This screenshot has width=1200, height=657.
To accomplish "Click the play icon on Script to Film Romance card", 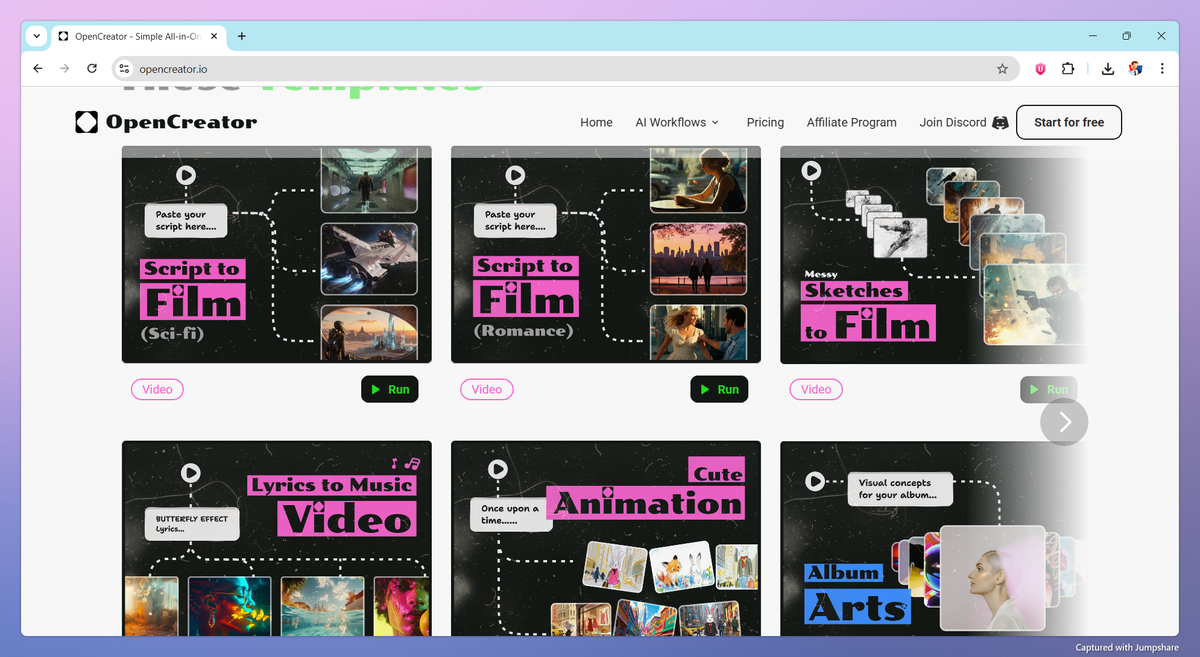I will coord(514,174).
